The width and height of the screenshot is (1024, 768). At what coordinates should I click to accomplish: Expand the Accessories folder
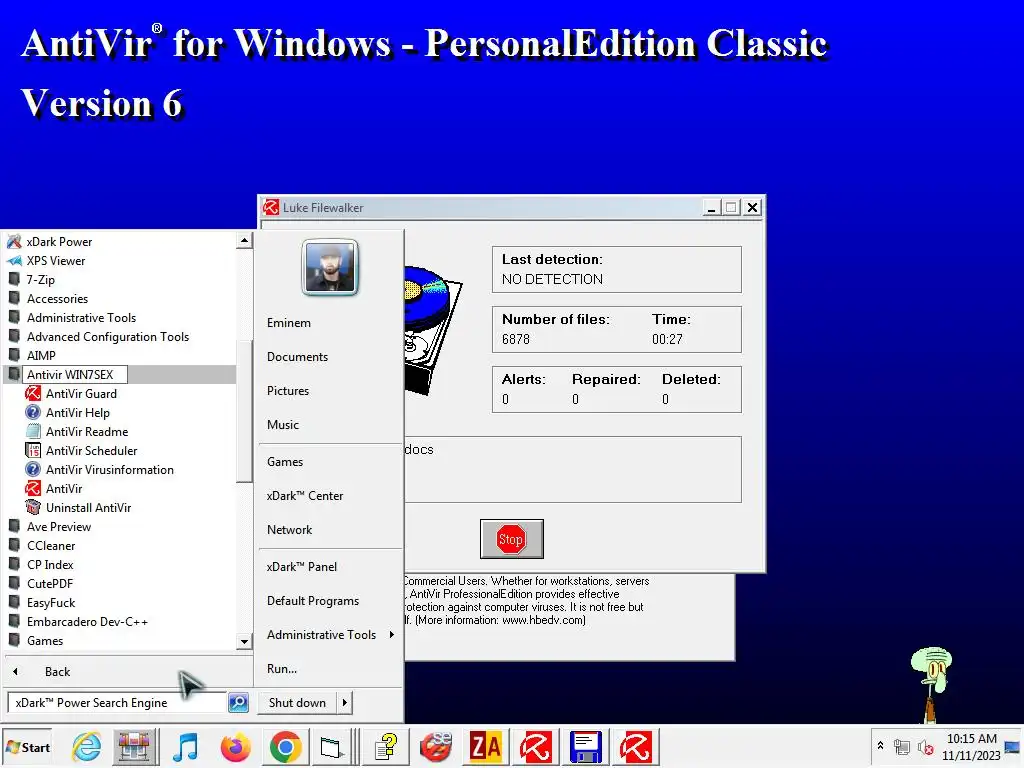point(57,298)
